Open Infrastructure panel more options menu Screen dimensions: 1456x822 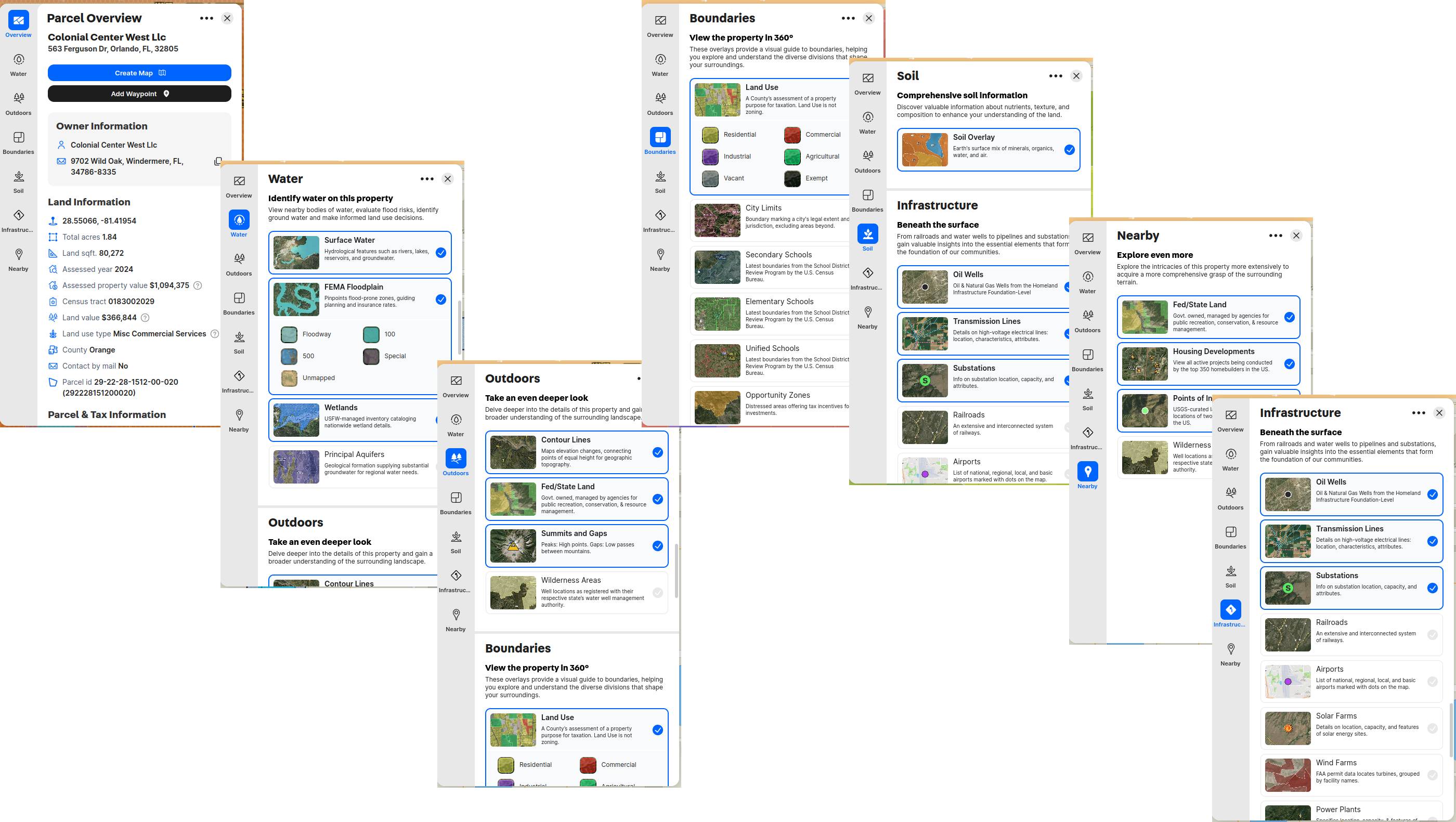(1418, 413)
